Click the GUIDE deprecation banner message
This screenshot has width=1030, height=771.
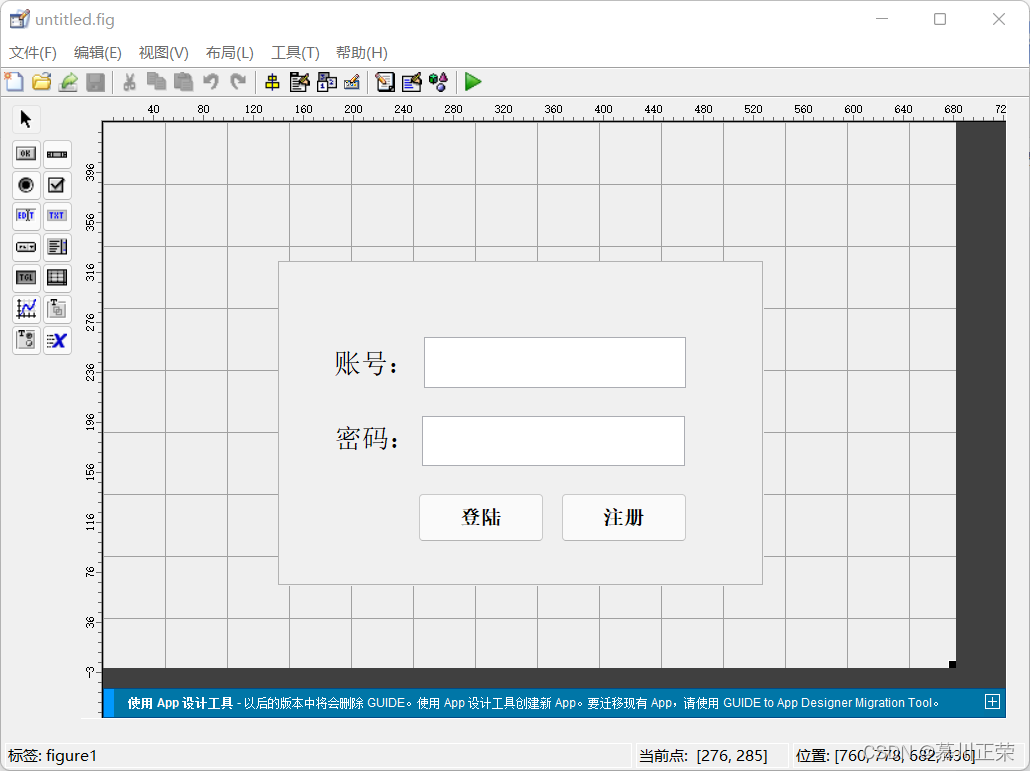click(533, 703)
